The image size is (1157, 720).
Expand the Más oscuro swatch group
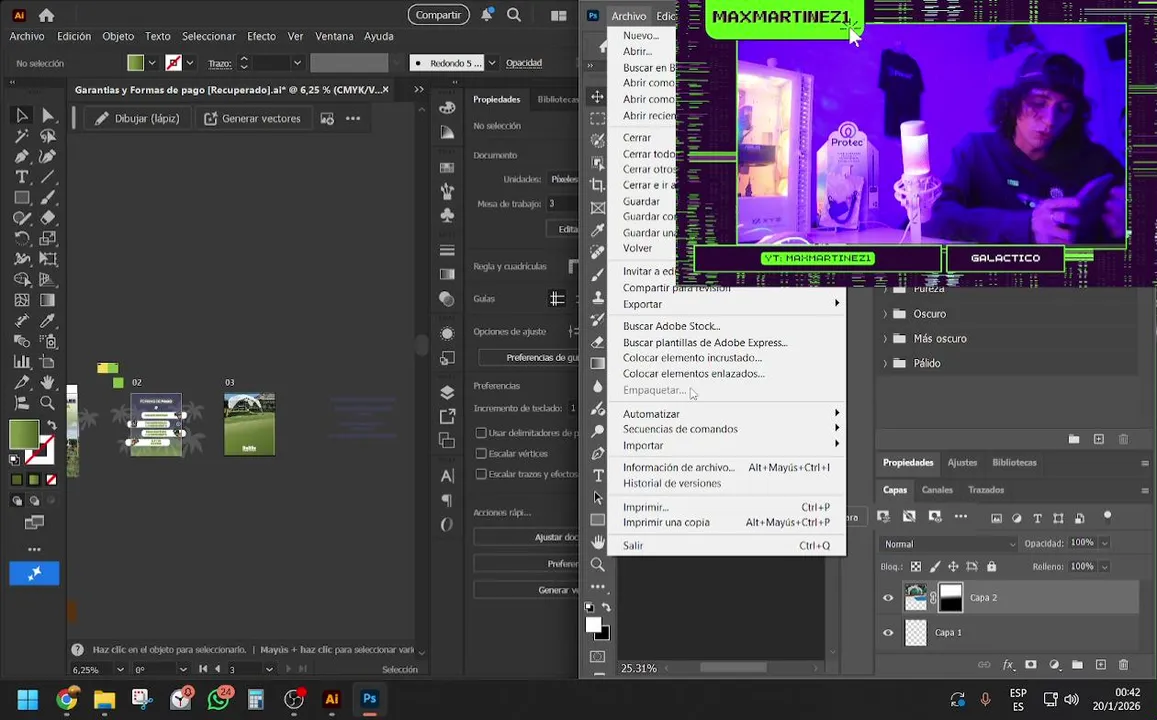coord(885,339)
